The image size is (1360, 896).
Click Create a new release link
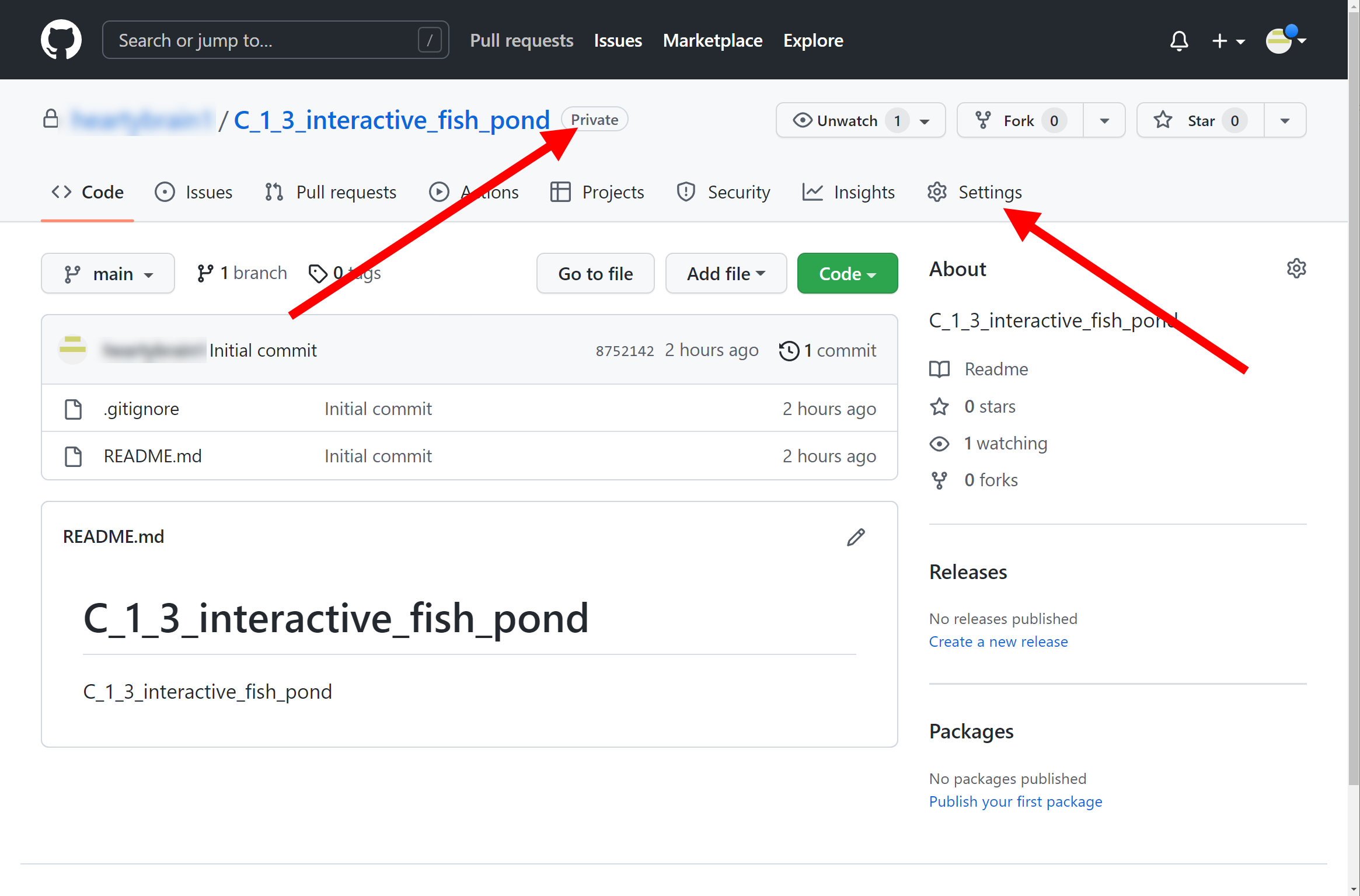(x=998, y=642)
